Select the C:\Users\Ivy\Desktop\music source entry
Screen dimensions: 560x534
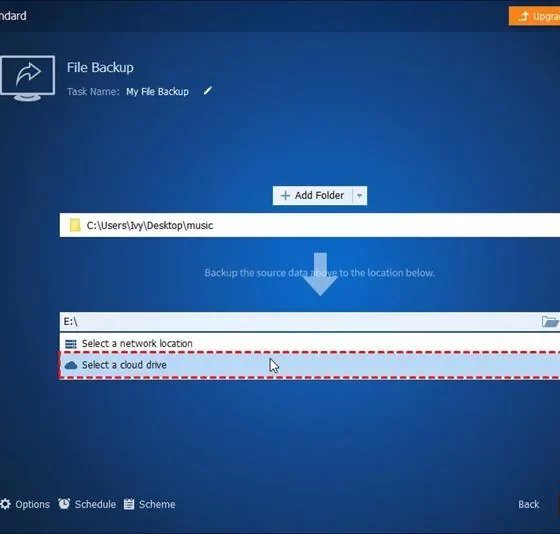point(310,225)
